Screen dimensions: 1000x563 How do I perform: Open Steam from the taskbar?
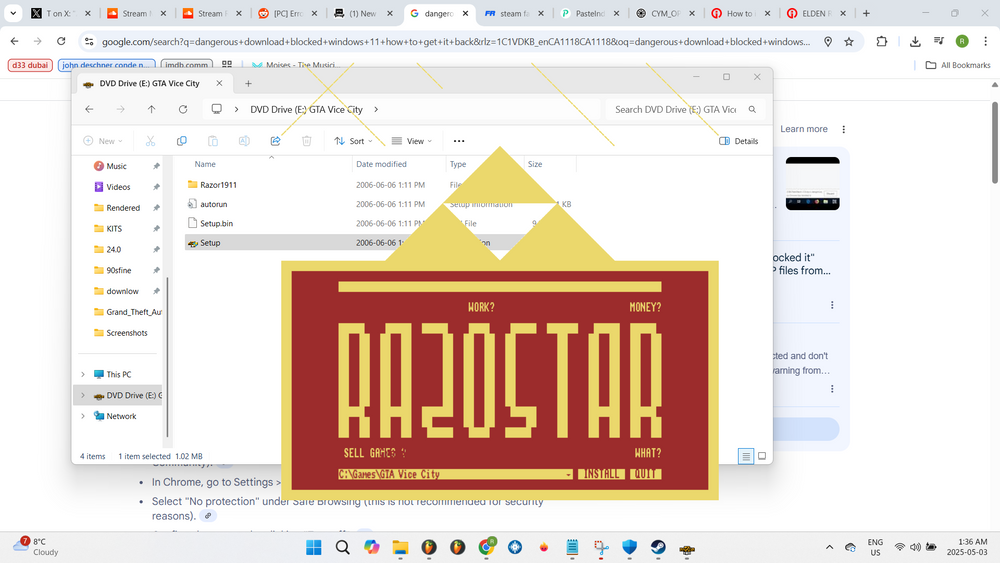click(658, 548)
